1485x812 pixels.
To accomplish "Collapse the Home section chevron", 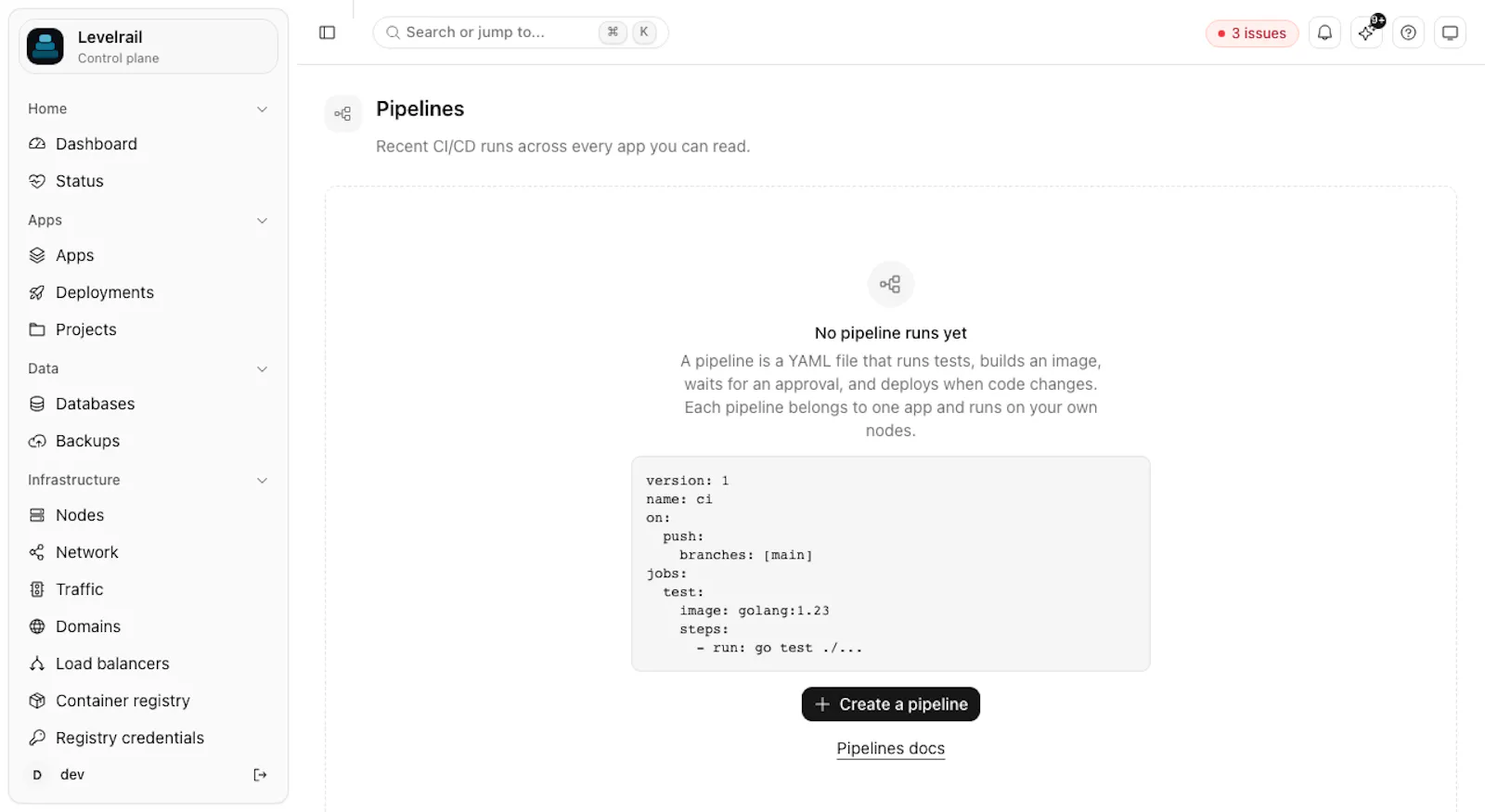I will coord(262,110).
